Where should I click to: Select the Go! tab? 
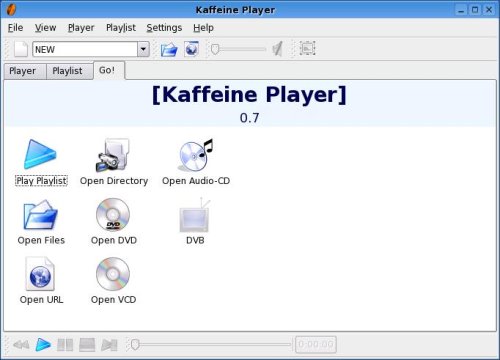click(109, 70)
